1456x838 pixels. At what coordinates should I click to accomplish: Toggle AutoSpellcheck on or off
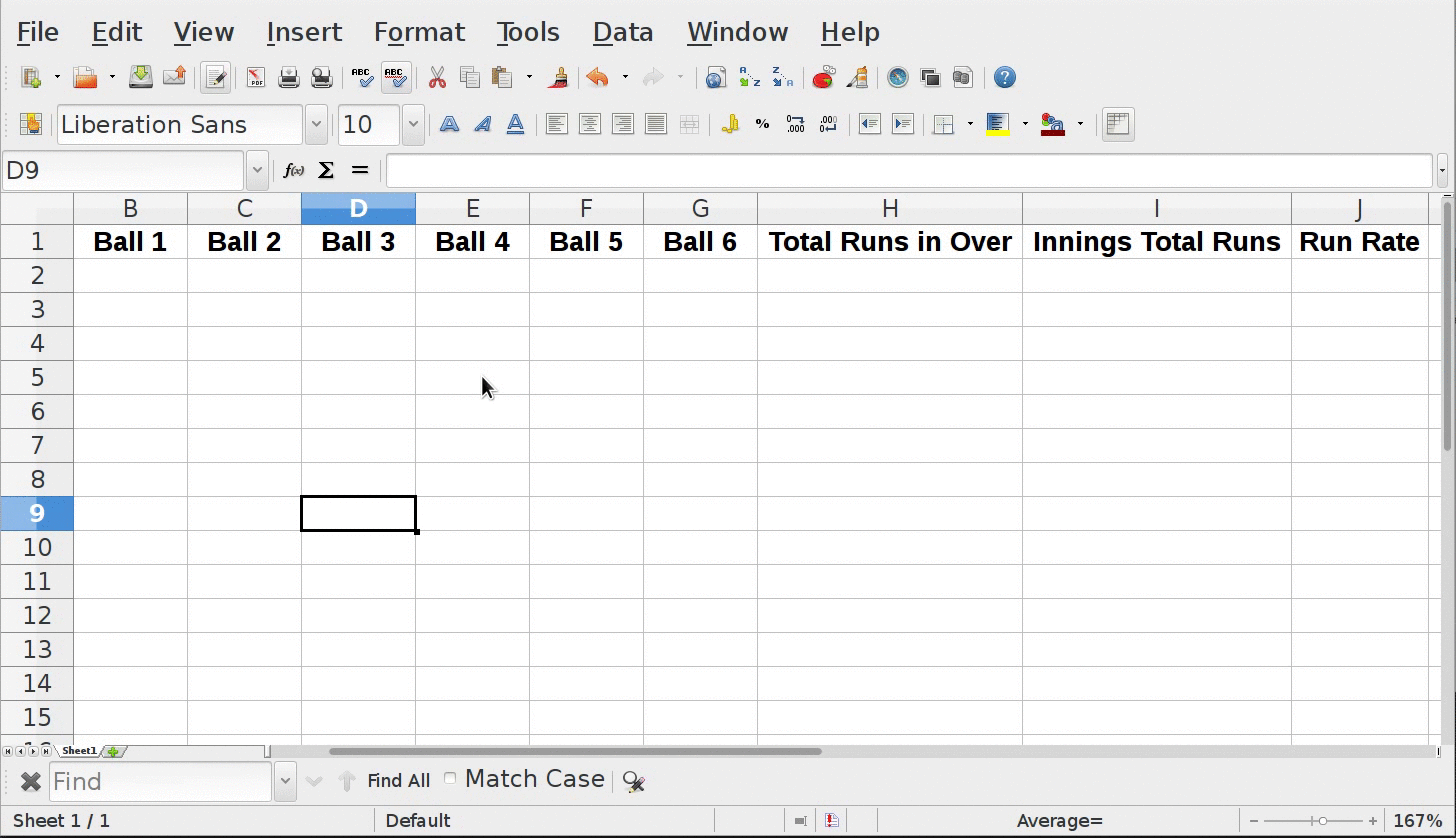[x=395, y=78]
